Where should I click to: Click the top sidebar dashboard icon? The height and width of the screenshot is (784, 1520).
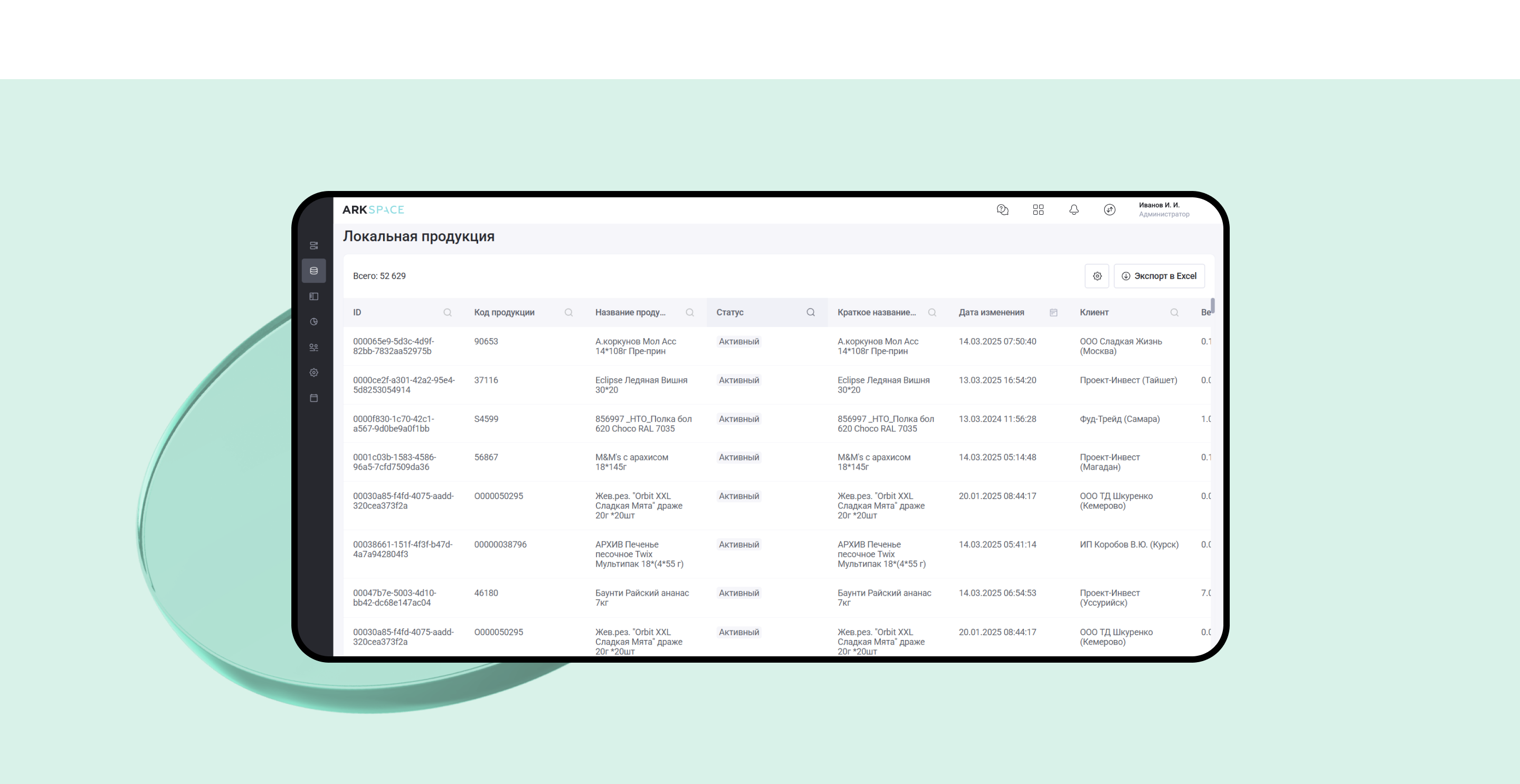click(314, 245)
